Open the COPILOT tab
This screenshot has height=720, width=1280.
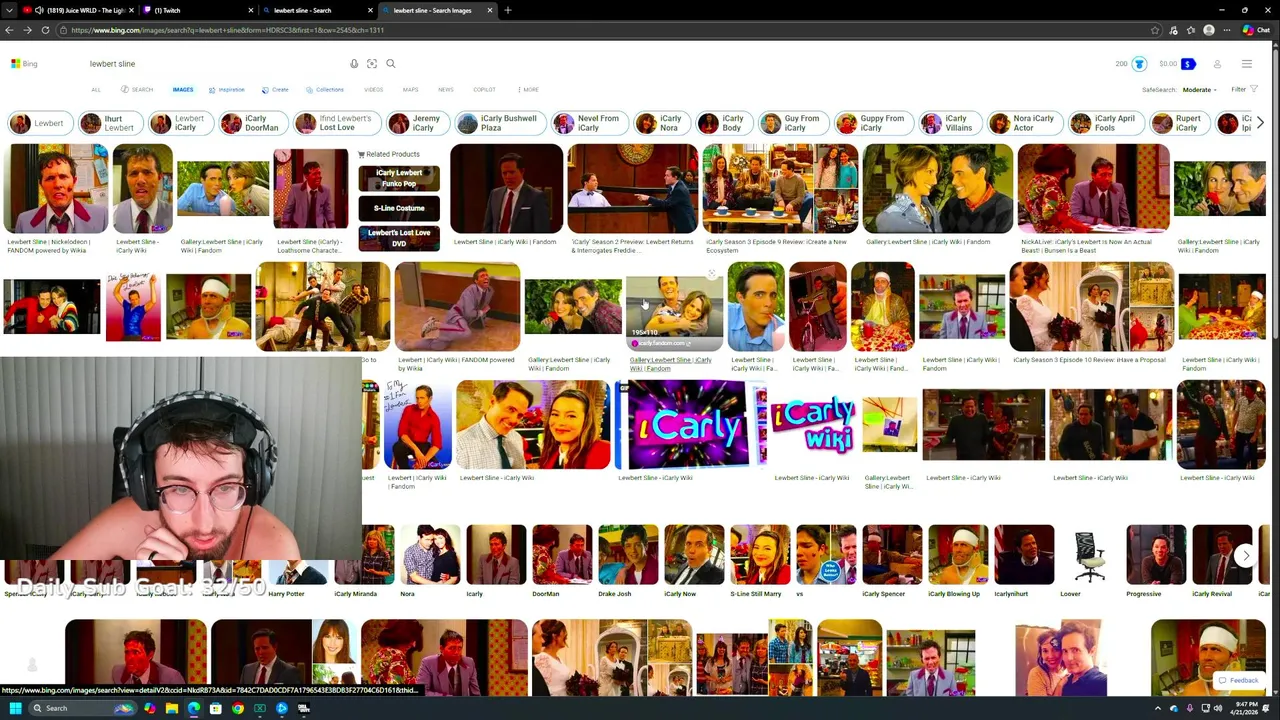tap(484, 90)
